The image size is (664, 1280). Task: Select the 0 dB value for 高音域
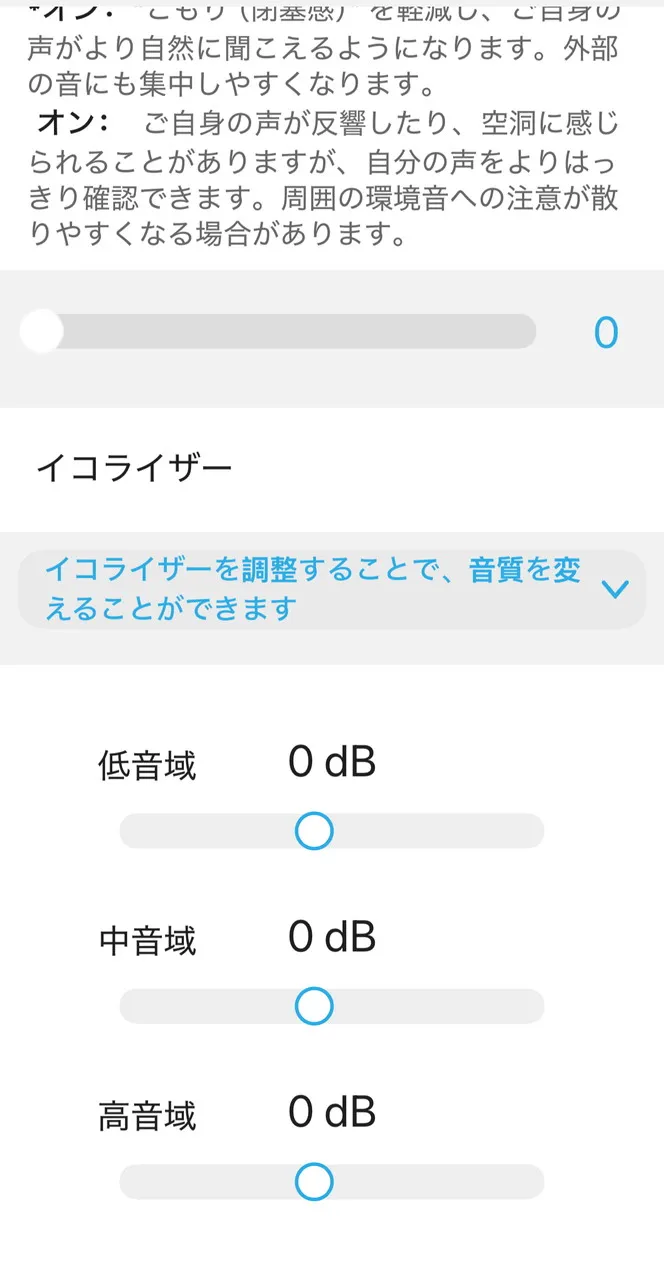[330, 1112]
